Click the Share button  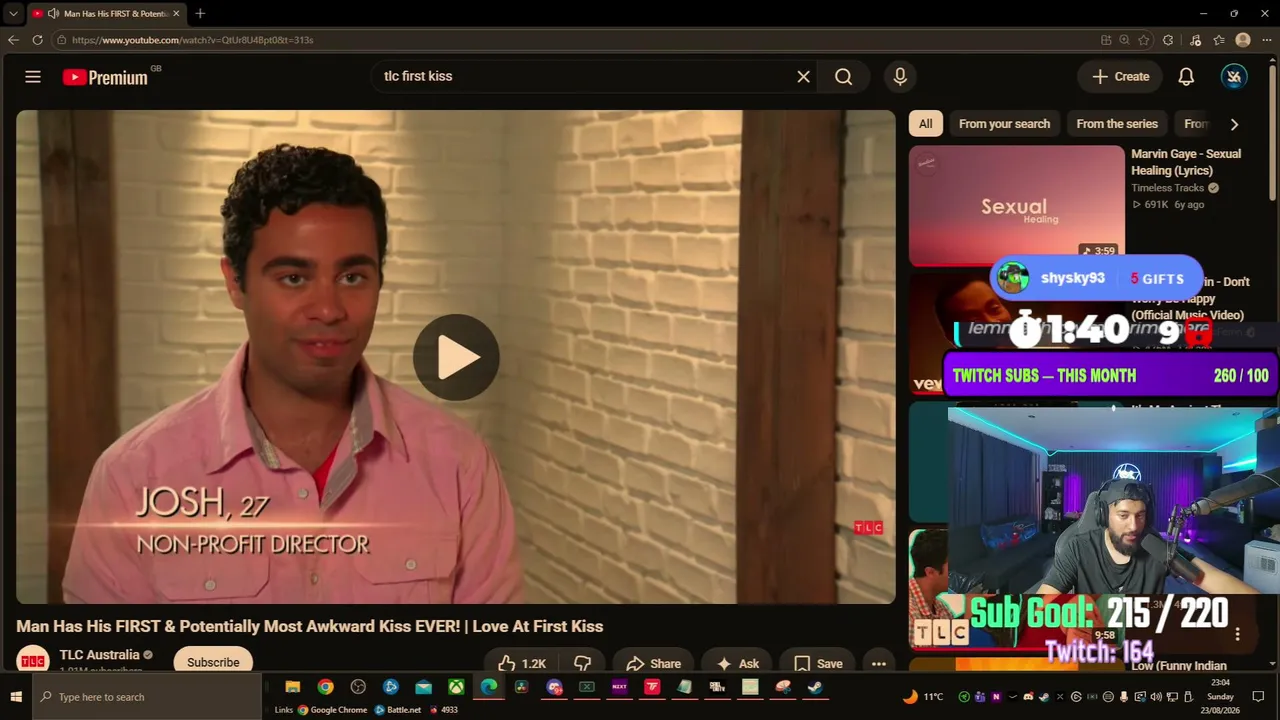click(x=653, y=663)
